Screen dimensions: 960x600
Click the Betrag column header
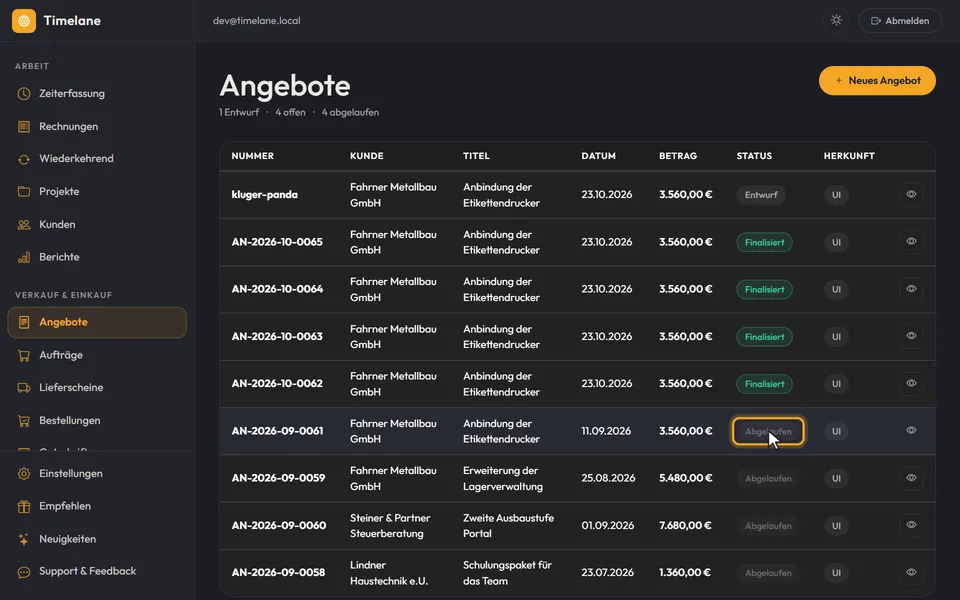coord(678,156)
